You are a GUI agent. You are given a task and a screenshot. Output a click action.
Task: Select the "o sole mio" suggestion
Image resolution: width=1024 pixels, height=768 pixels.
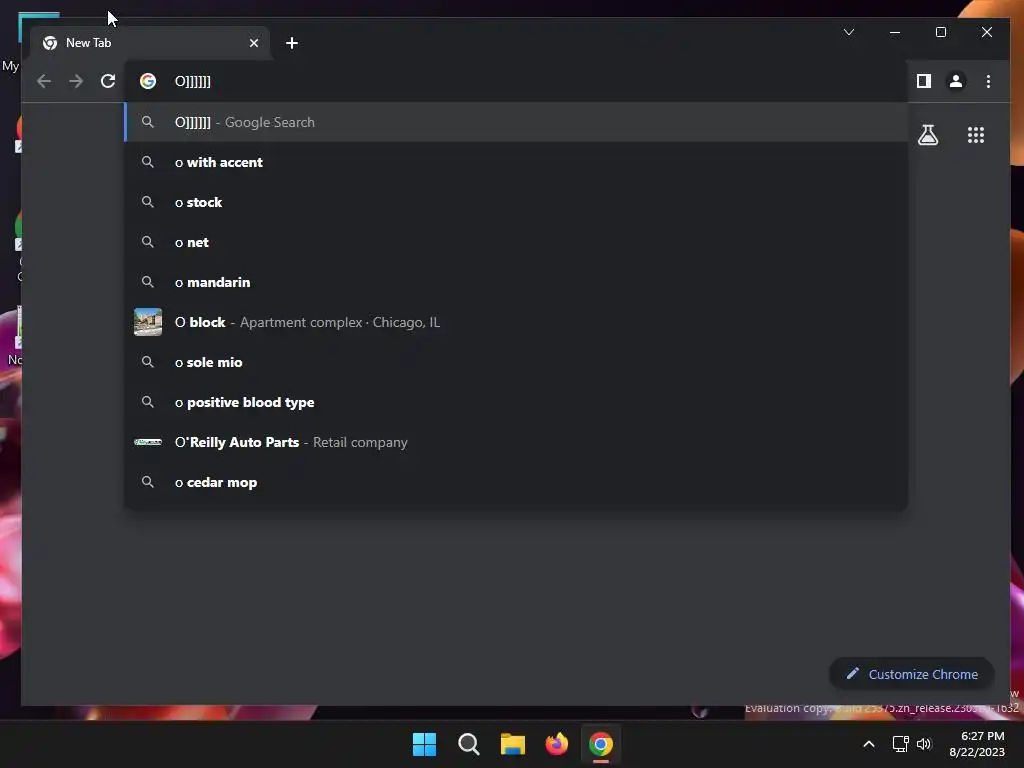(x=516, y=362)
